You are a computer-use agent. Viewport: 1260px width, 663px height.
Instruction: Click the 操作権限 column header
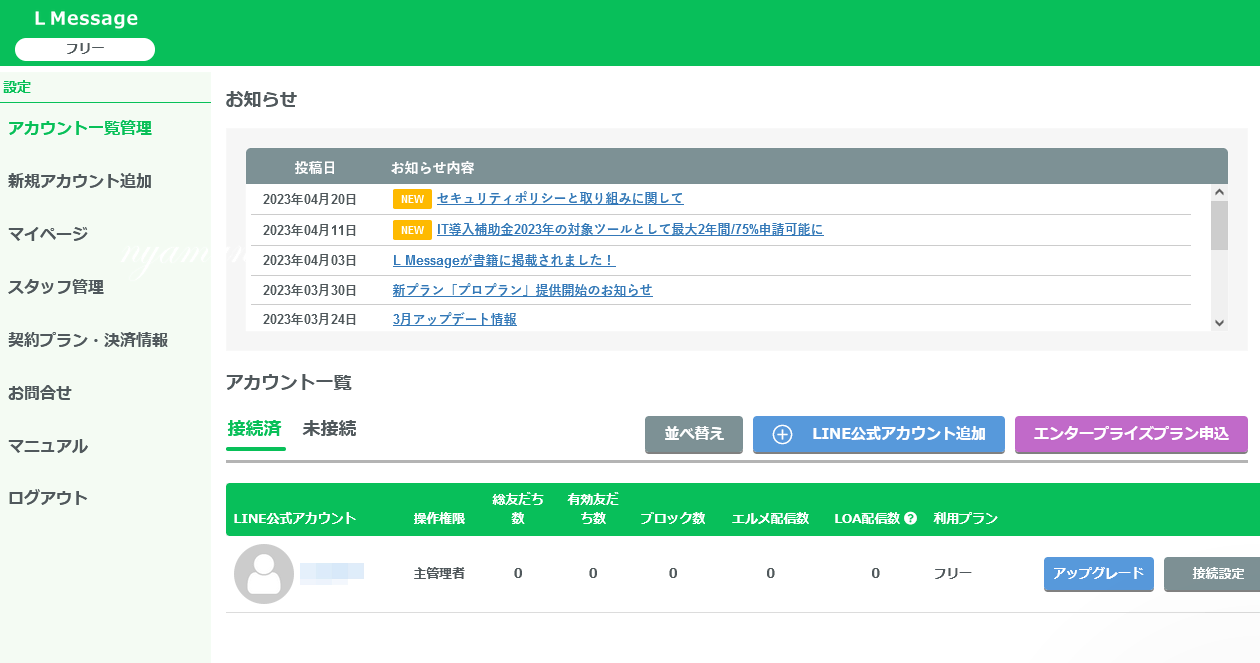(x=439, y=519)
